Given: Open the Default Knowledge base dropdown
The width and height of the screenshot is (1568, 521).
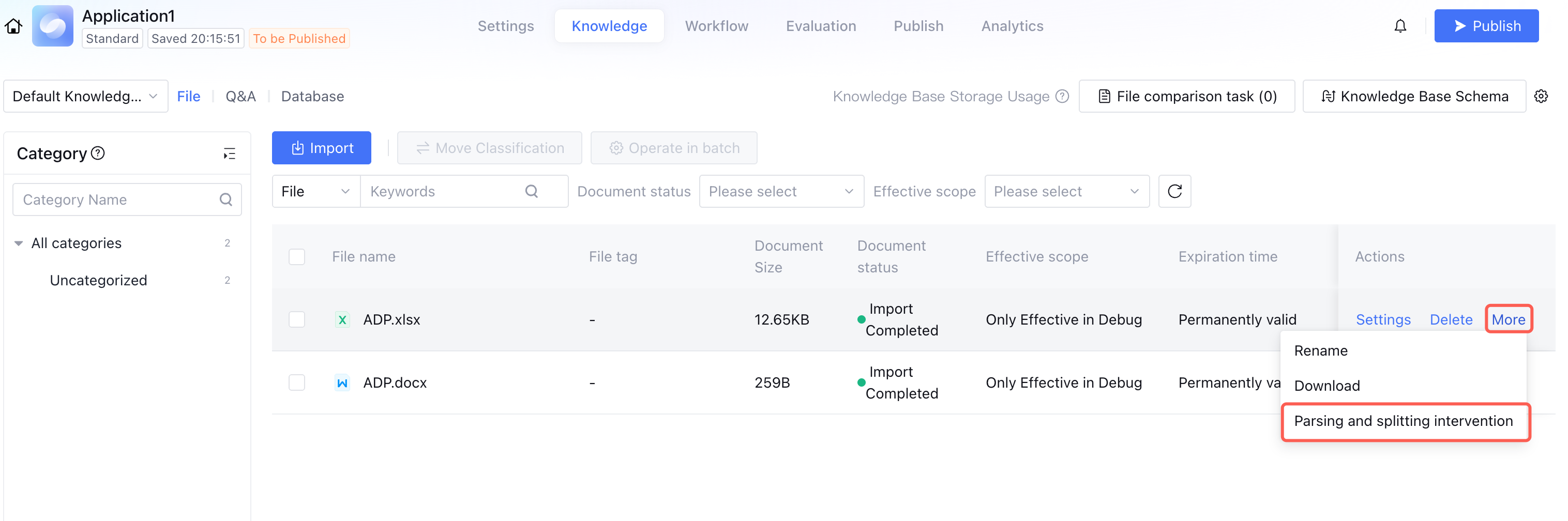Looking at the screenshot, I should (x=85, y=96).
